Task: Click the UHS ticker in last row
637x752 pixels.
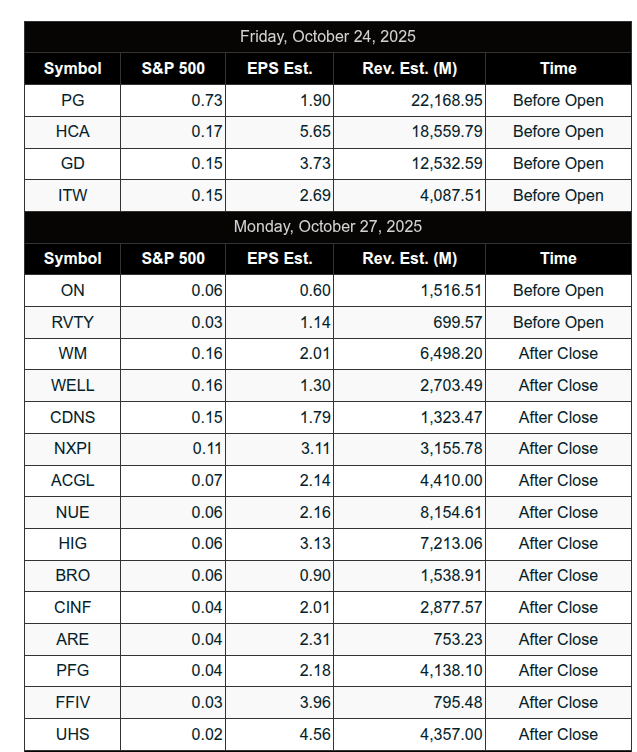Action: click(73, 734)
